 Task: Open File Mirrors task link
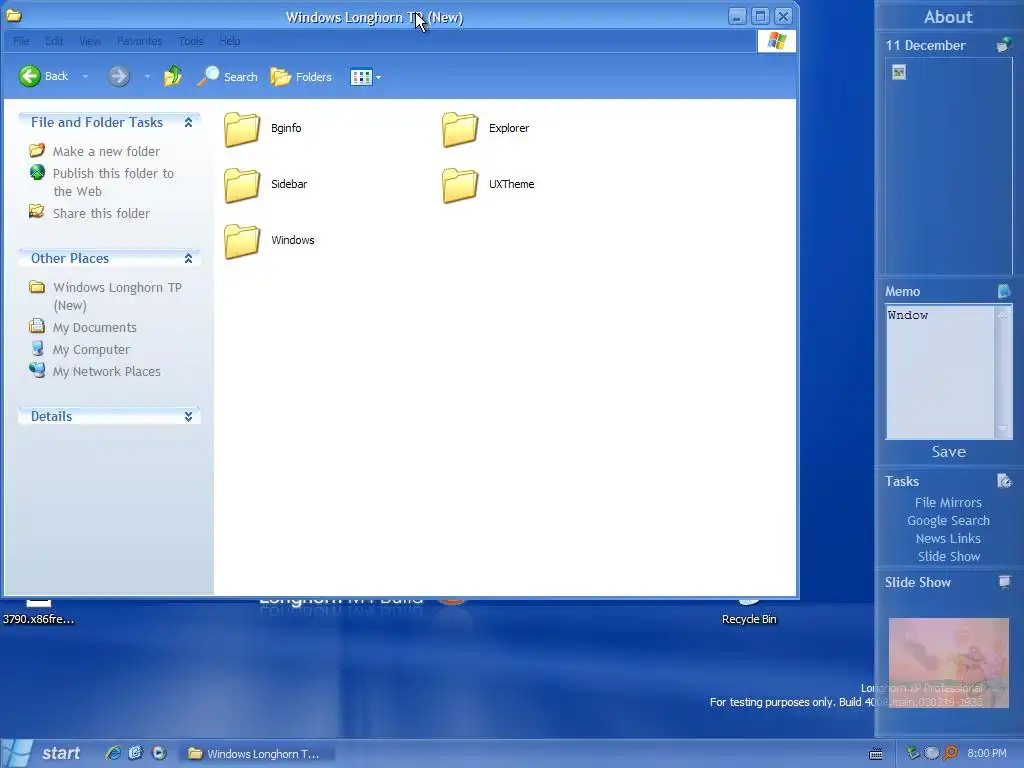click(948, 502)
